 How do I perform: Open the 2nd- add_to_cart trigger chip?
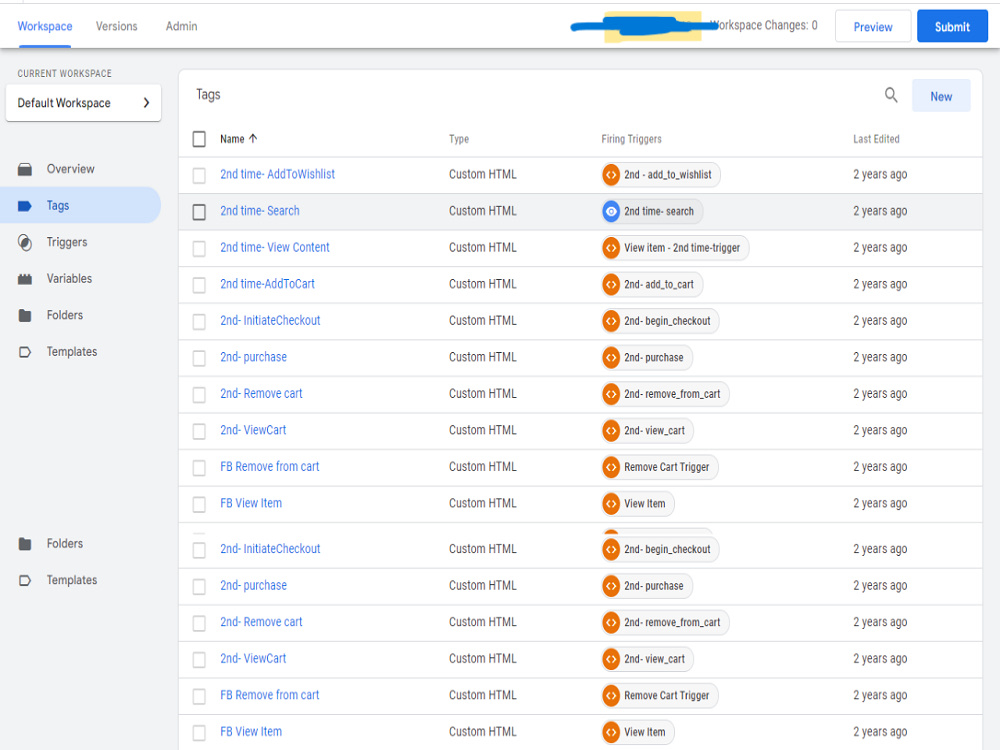pyautogui.click(x=652, y=284)
